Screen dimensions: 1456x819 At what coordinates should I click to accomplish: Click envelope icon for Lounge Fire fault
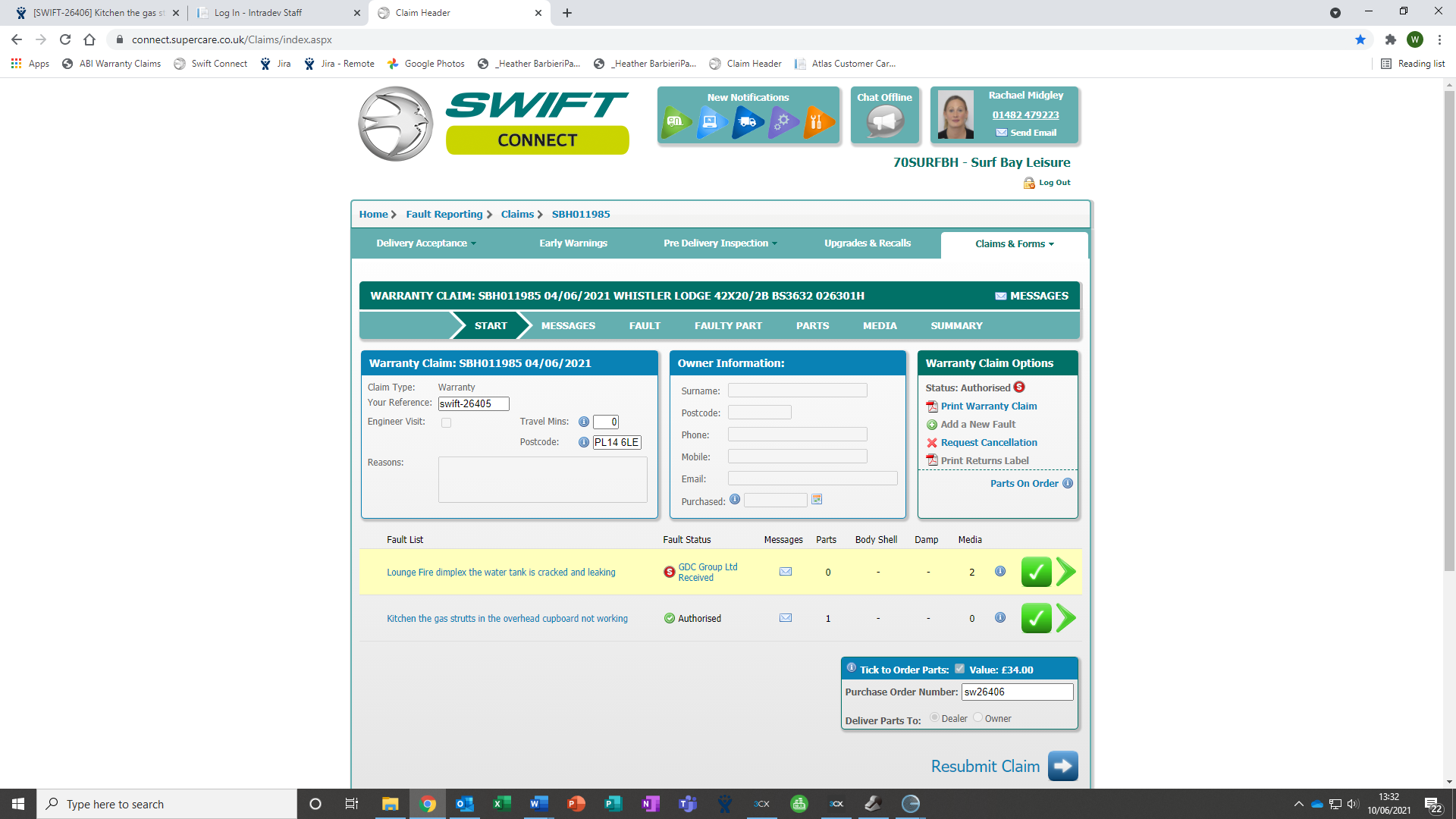tap(786, 572)
